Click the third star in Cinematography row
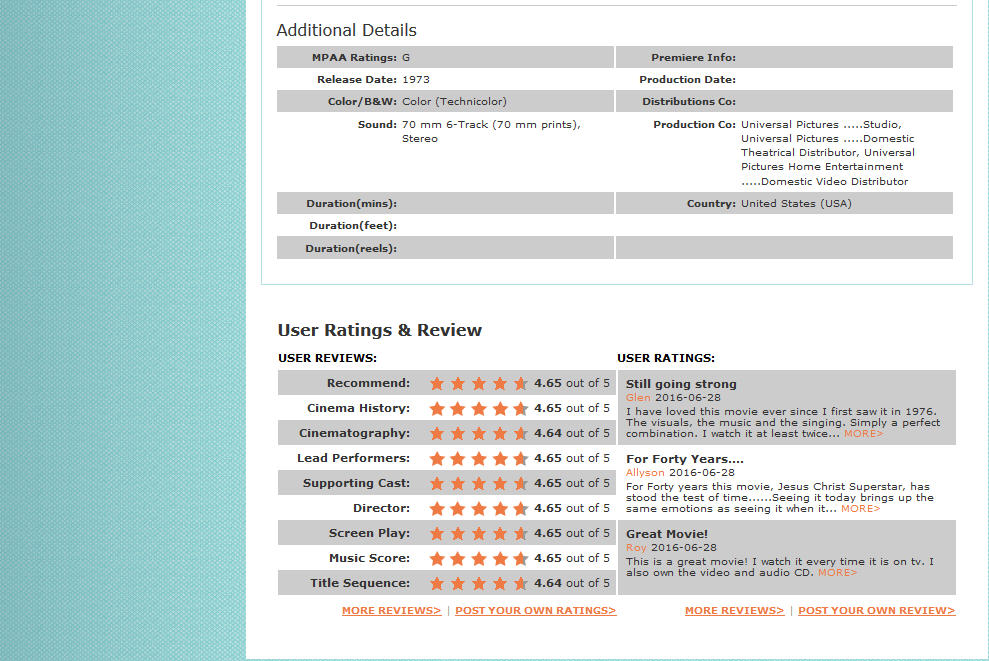Screen dimensions: 989x661 tap(479, 433)
